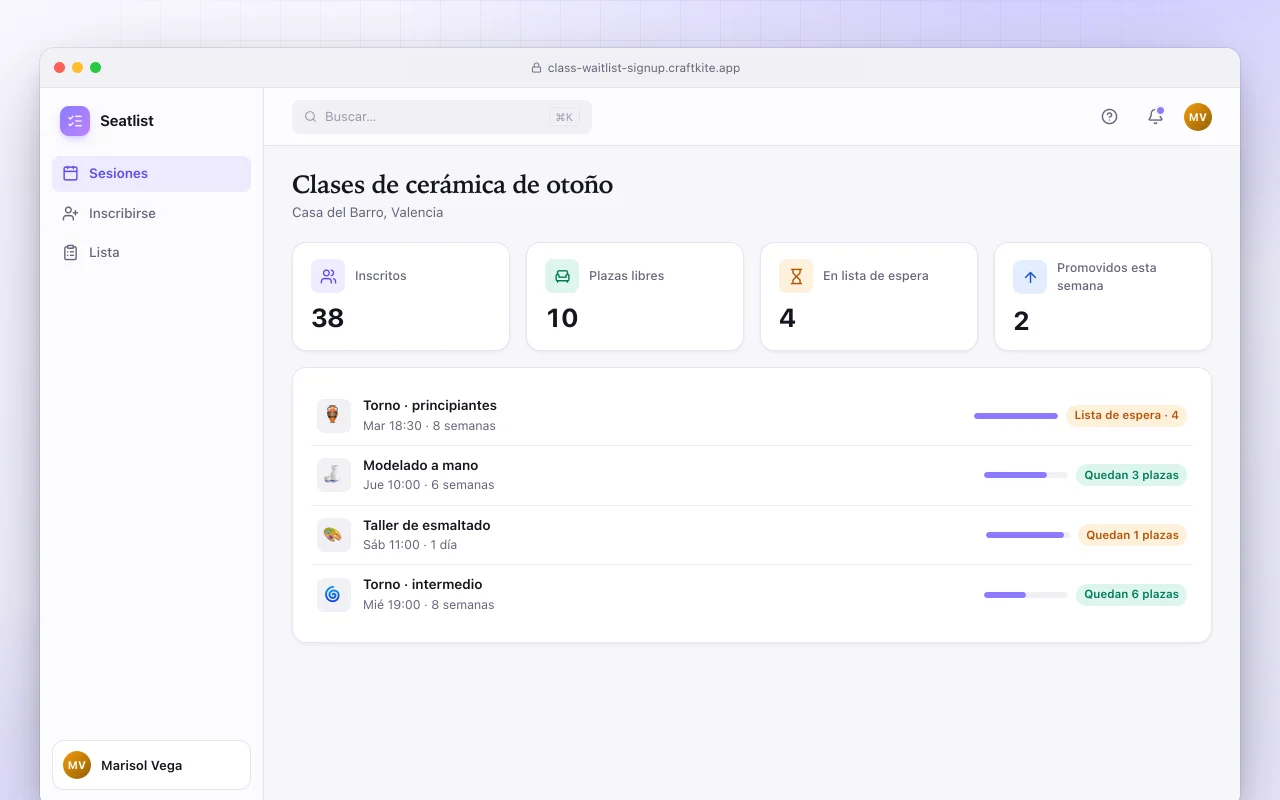Click the 'Quedan 1 plazas' badge
Screen dimensions: 1280x800
pyautogui.click(x=1132, y=535)
